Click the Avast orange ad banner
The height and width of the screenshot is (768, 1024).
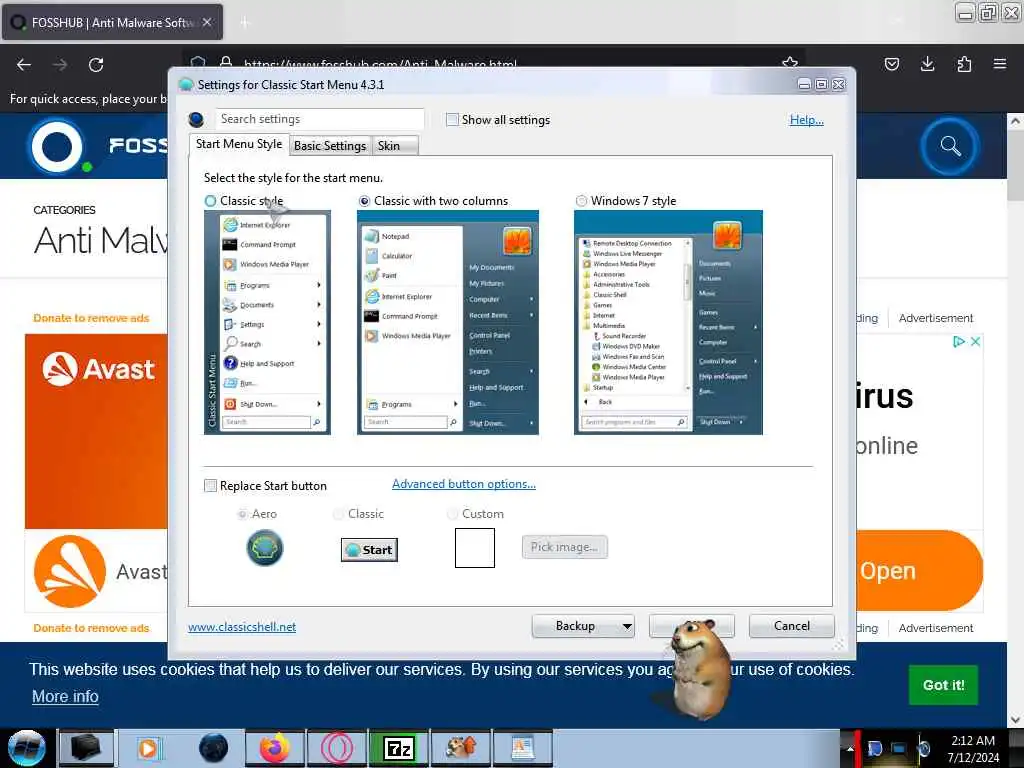point(97,431)
